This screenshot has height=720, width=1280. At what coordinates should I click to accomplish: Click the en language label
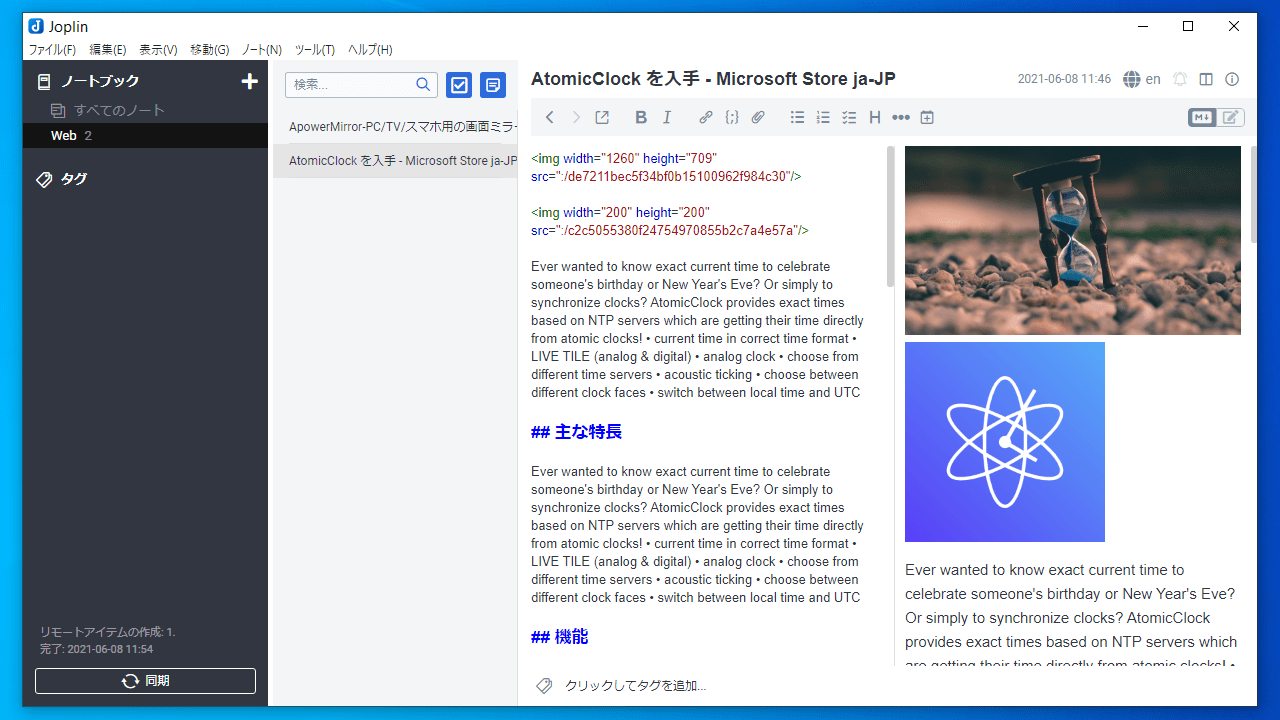1153,79
